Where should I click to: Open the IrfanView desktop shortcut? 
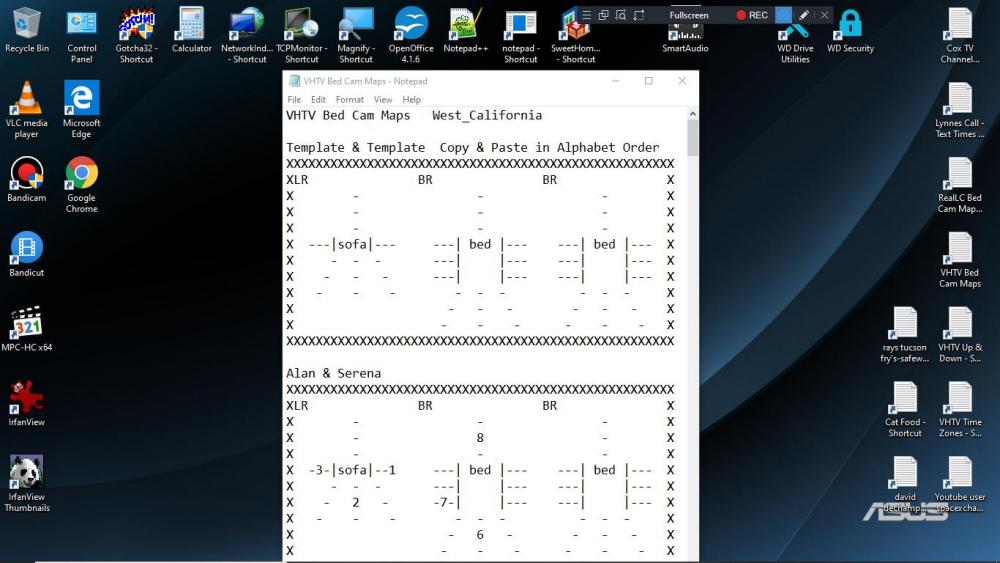[27, 398]
